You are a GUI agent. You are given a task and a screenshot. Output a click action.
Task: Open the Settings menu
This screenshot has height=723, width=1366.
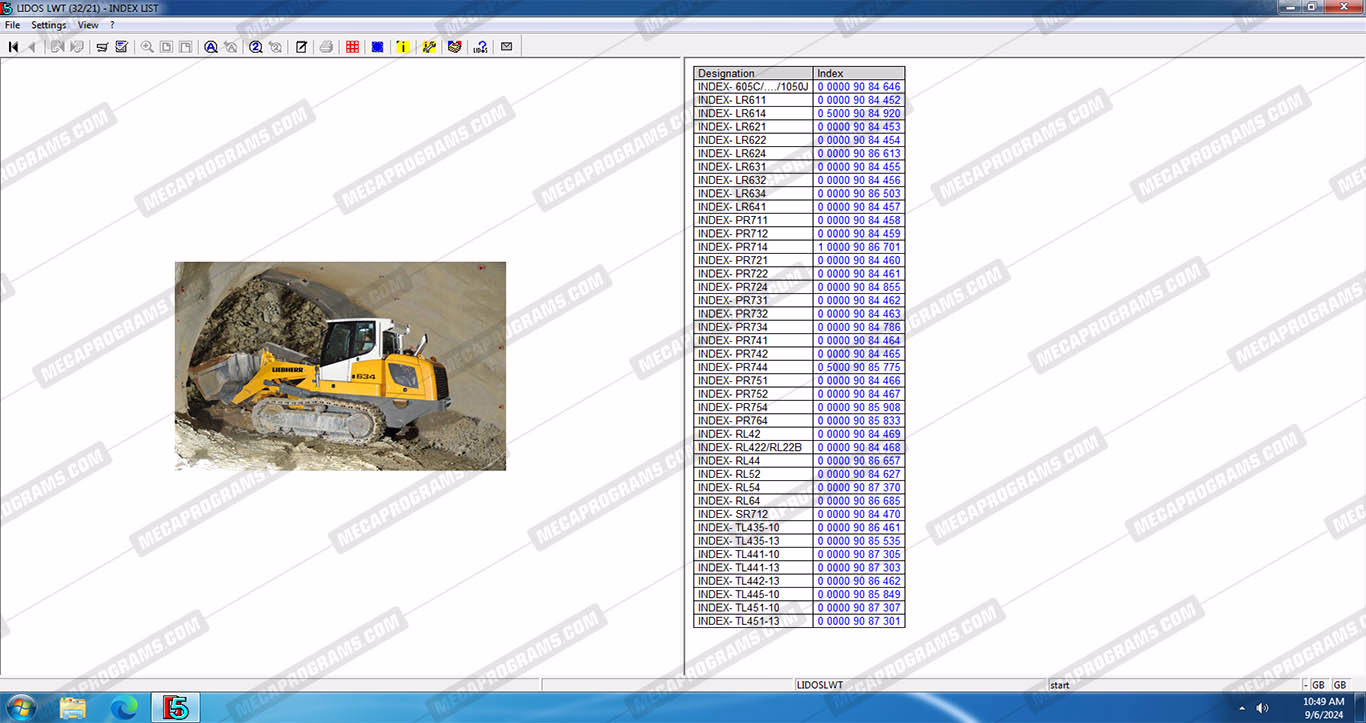pyautogui.click(x=49, y=25)
